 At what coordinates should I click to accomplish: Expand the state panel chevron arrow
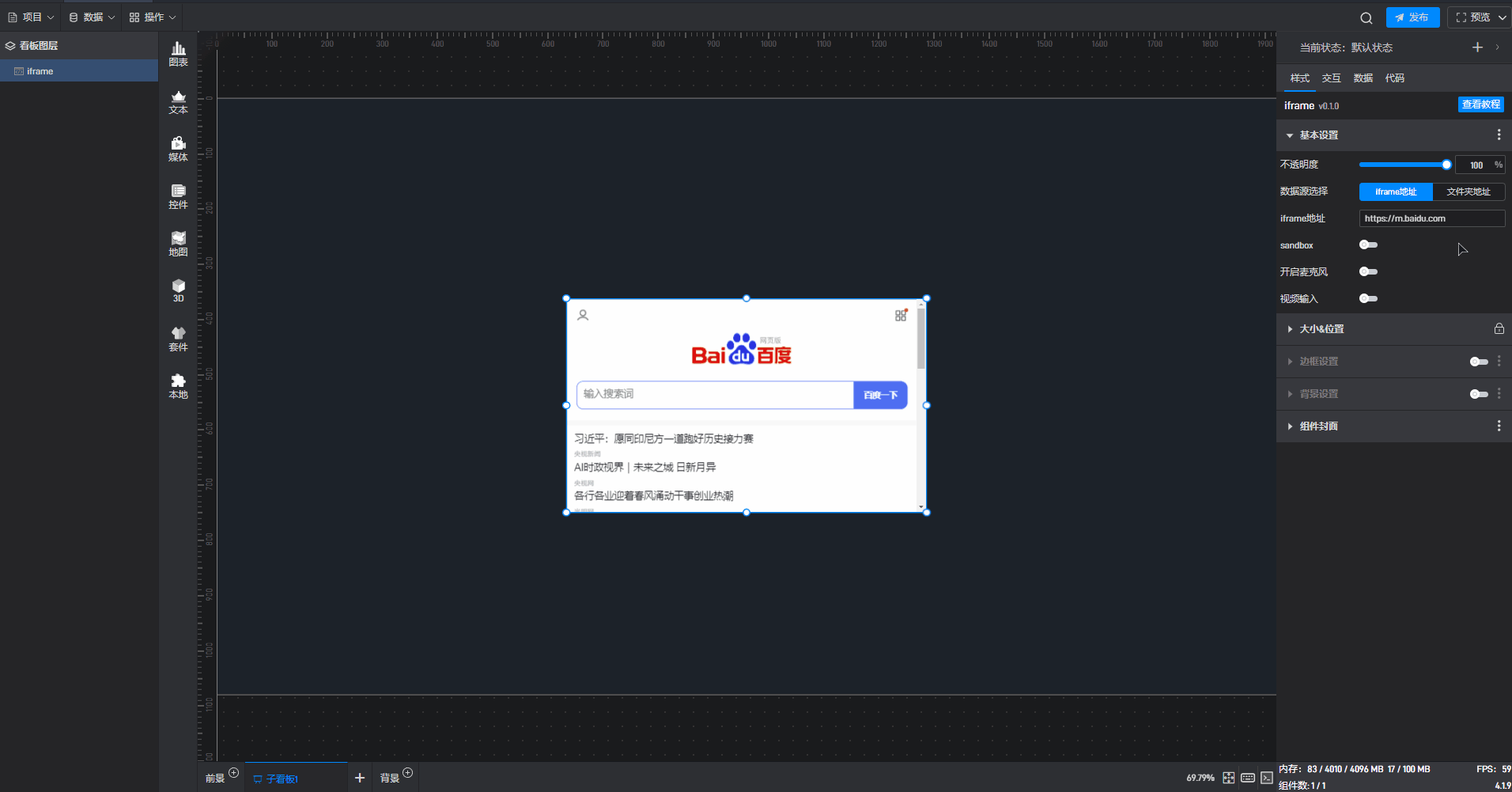coord(1498,47)
